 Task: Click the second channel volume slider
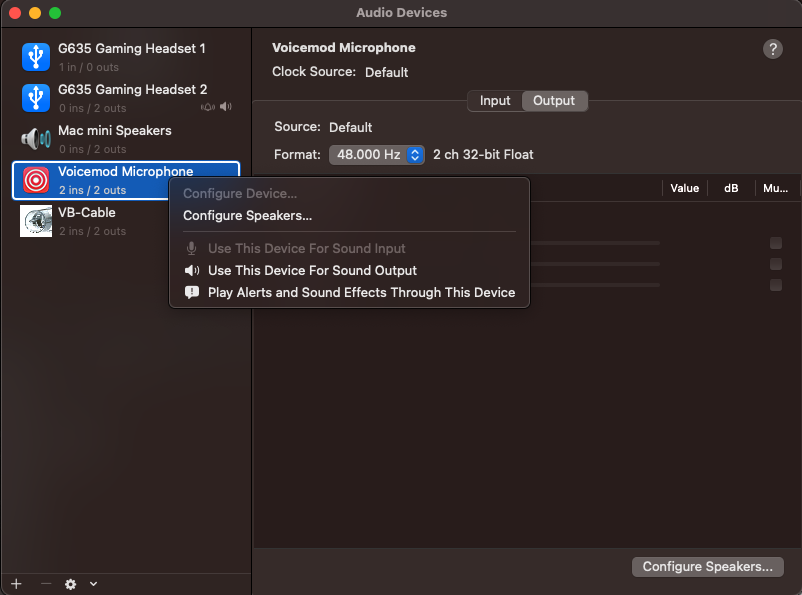595,264
